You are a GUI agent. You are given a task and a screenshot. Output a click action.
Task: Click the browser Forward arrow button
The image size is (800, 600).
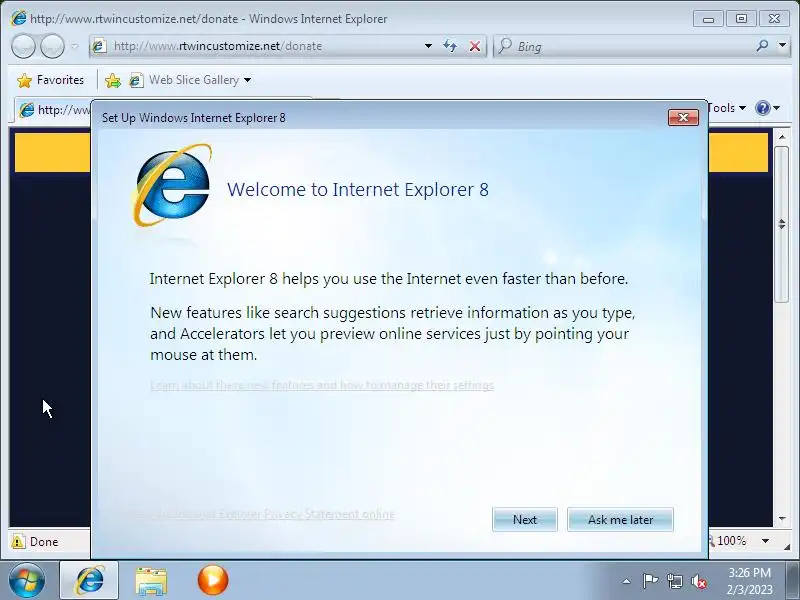click(52, 46)
